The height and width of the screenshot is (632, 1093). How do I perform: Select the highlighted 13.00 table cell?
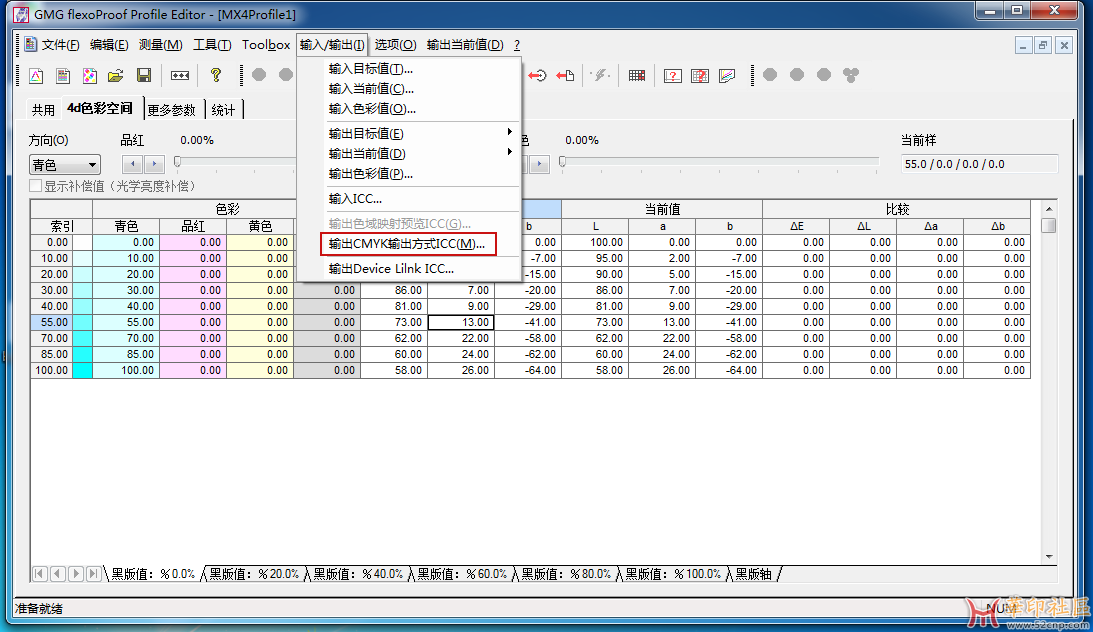point(461,322)
